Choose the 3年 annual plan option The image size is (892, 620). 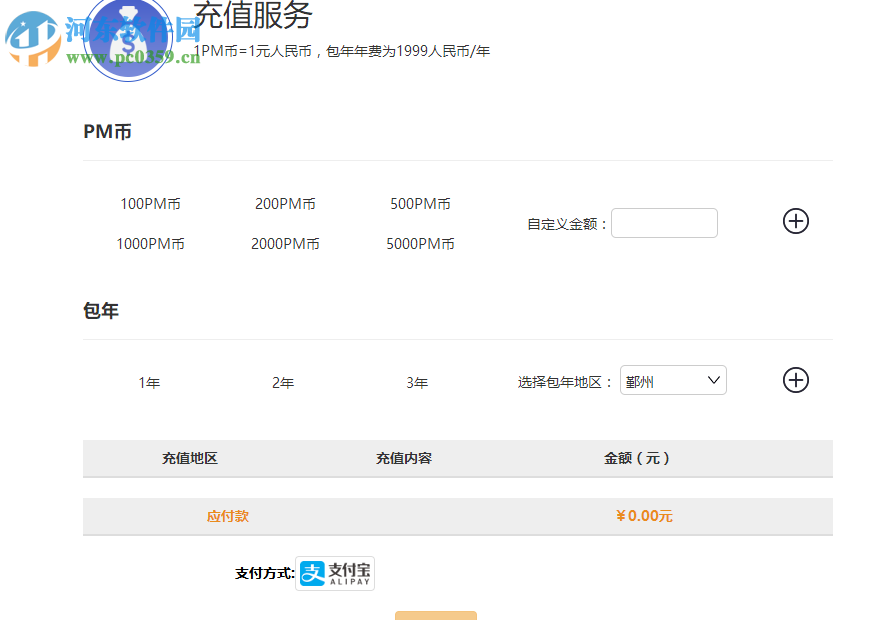417,382
